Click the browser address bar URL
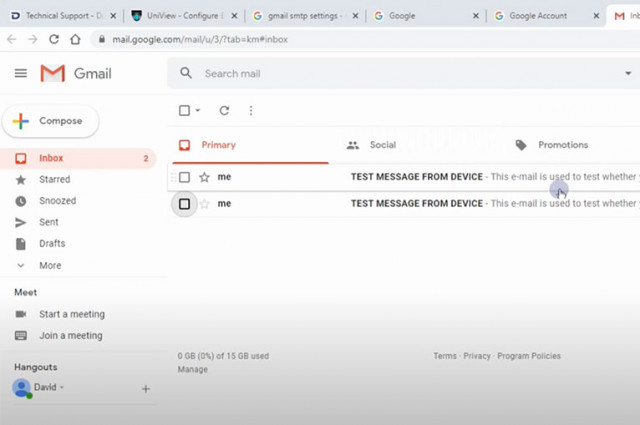The height and width of the screenshot is (425, 640). (x=200, y=39)
